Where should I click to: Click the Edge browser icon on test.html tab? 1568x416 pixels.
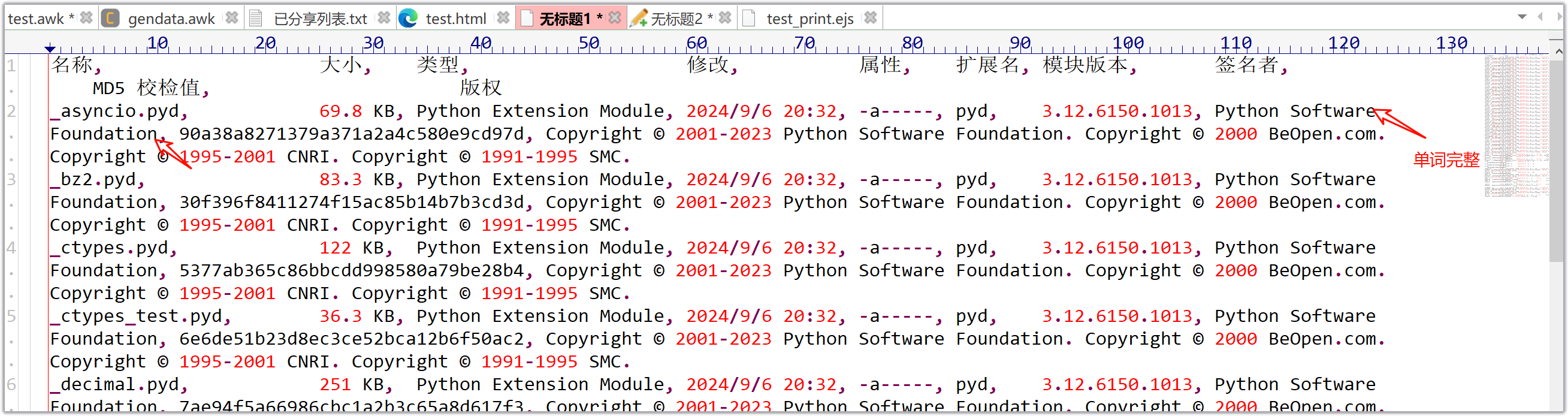pyautogui.click(x=408, y=18)
